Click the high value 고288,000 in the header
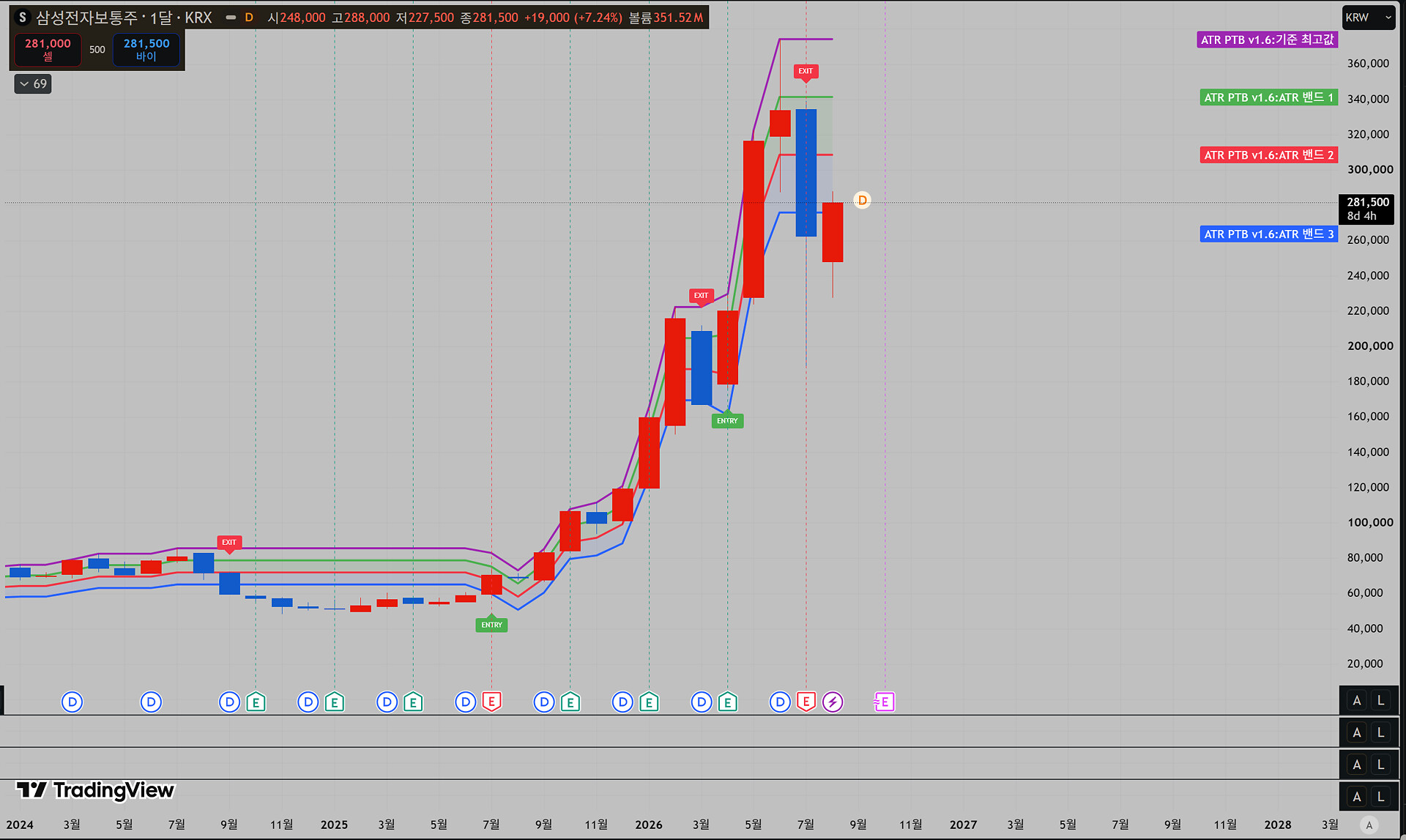1406x840 pixels. [361, 18]
